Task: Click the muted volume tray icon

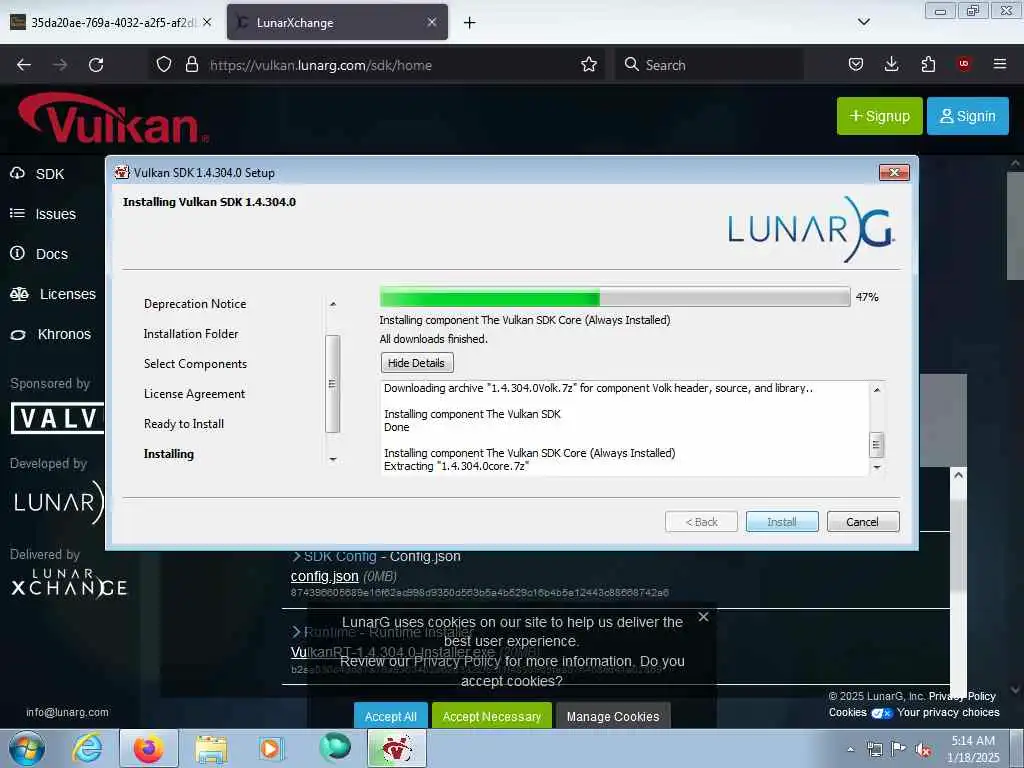Action: coord(923,750)
